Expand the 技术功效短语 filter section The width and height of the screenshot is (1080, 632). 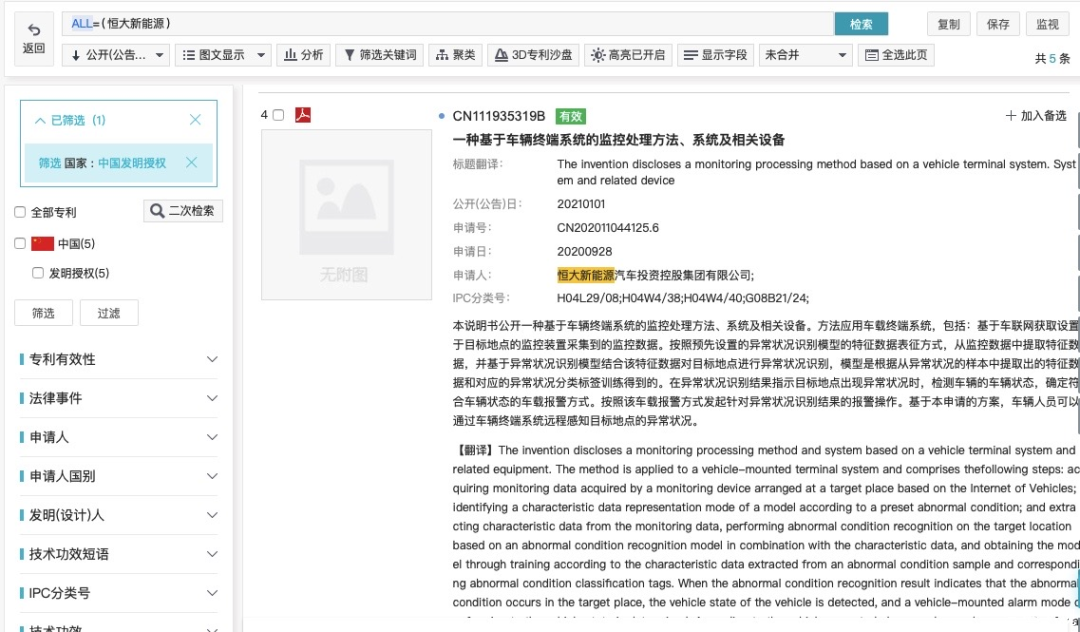(x=118, y=554)
